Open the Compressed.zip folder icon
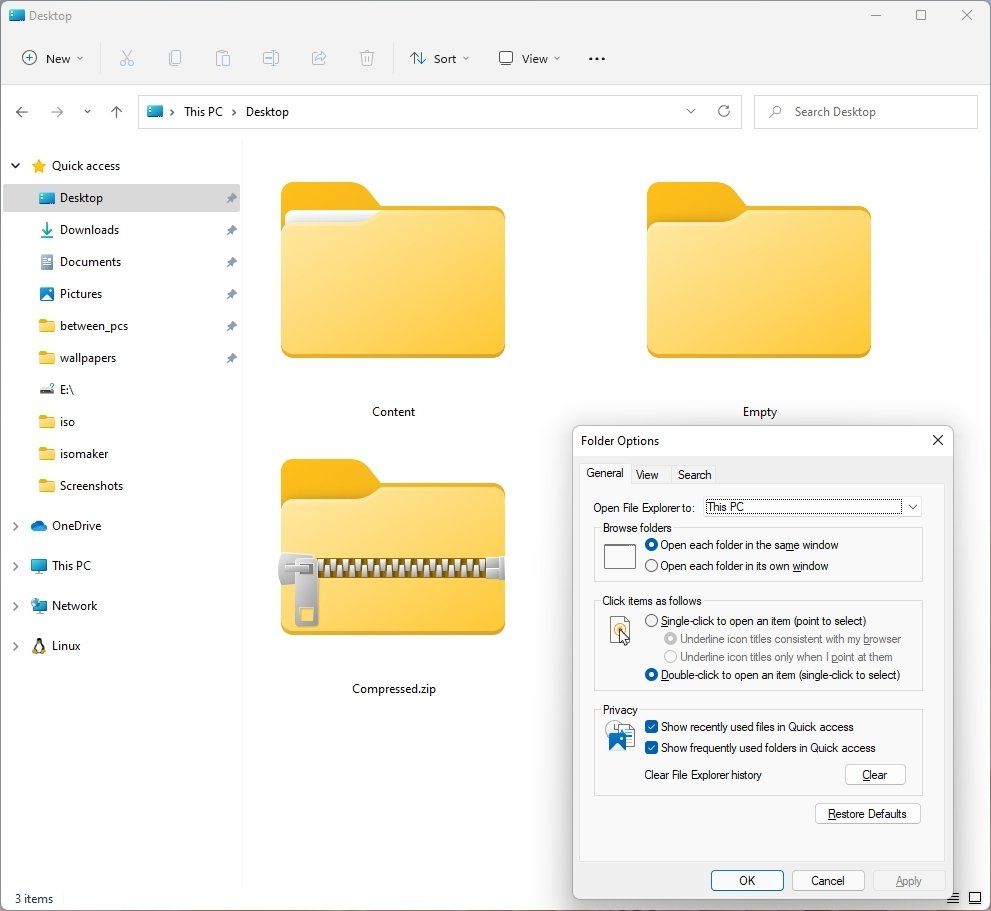Viewport: 991px width, 911px height. [x=392, y=548]
